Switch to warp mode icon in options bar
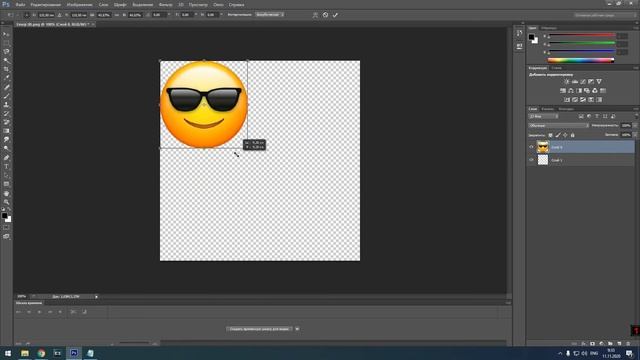The width and height of the screenshot is (640, 360). tap(315, 15)
